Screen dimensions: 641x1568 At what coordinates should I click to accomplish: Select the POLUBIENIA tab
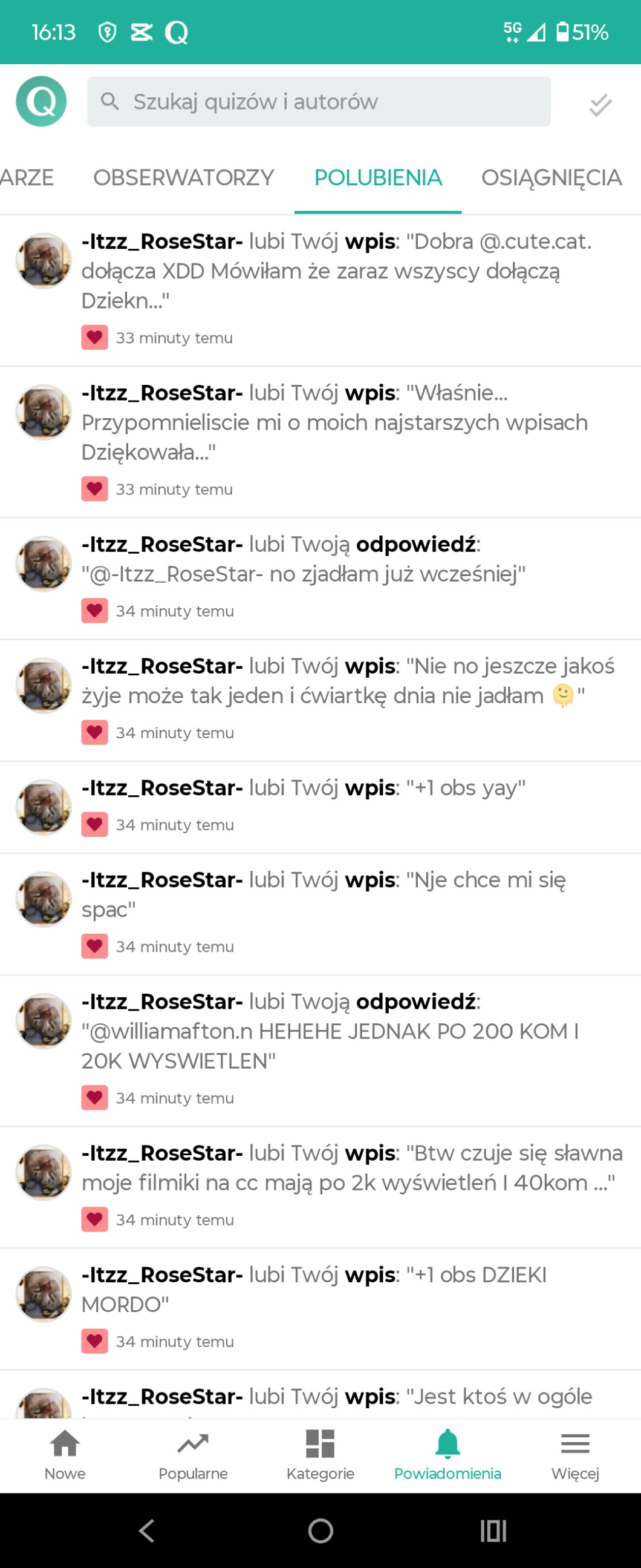tap(379, 178)
